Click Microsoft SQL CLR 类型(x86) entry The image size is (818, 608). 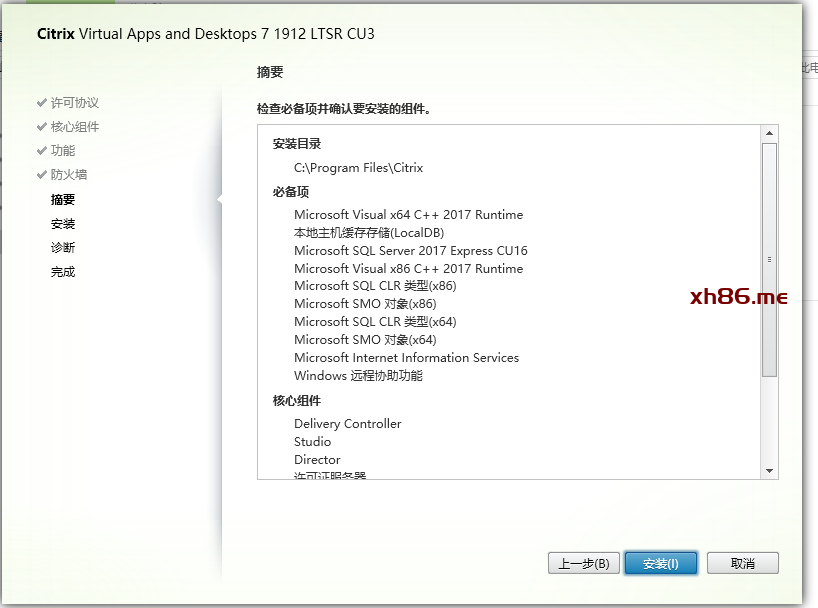375,286
